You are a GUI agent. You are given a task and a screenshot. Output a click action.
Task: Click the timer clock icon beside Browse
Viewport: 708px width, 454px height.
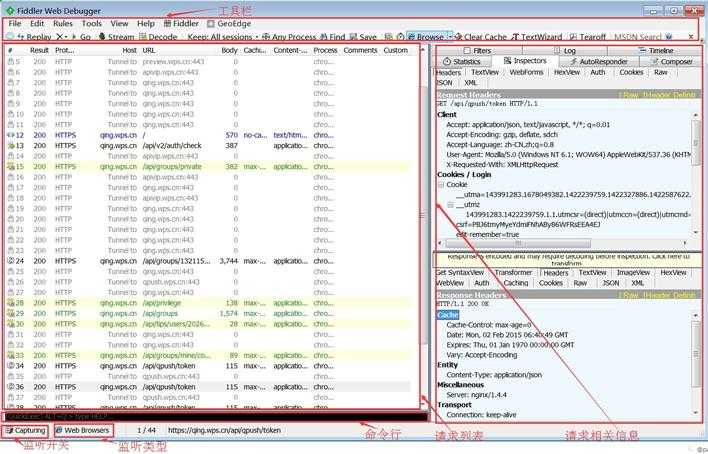coord(400,37)
